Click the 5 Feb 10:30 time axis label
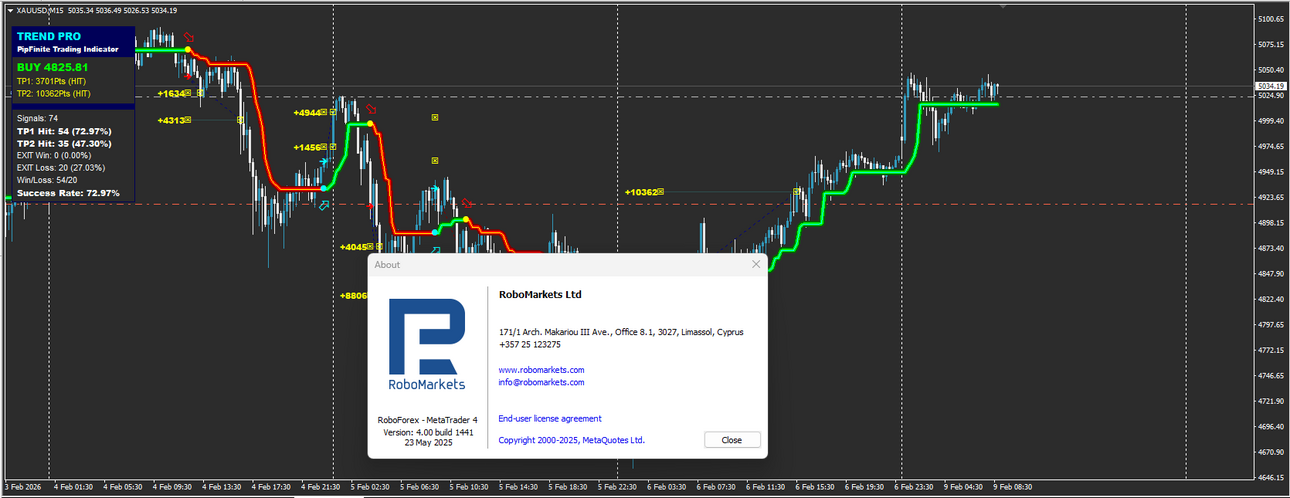 pyautogui.click(x=469, y=487)
